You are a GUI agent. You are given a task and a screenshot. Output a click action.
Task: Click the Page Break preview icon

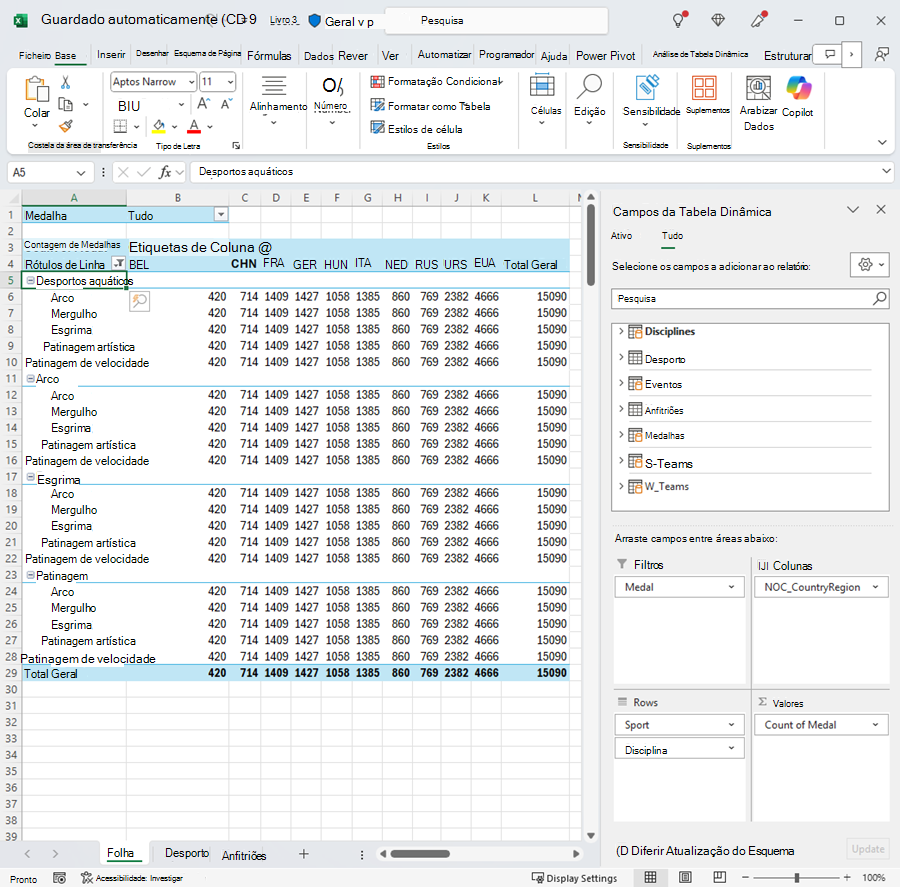coord(719,877)
